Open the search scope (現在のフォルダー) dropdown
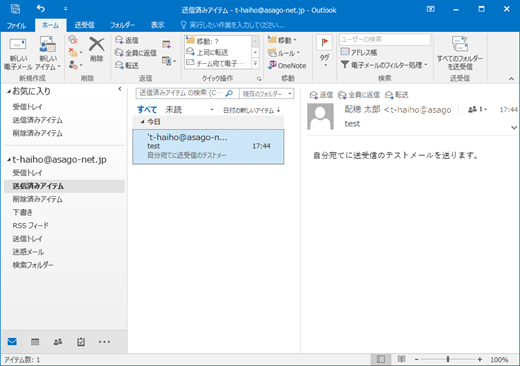 (x=267, y=94)
